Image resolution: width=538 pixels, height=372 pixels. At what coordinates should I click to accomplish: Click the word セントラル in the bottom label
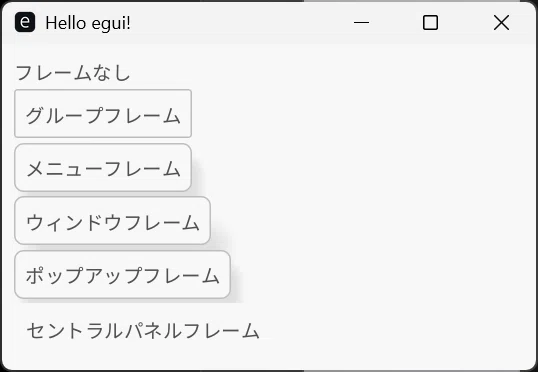point(74,330)
